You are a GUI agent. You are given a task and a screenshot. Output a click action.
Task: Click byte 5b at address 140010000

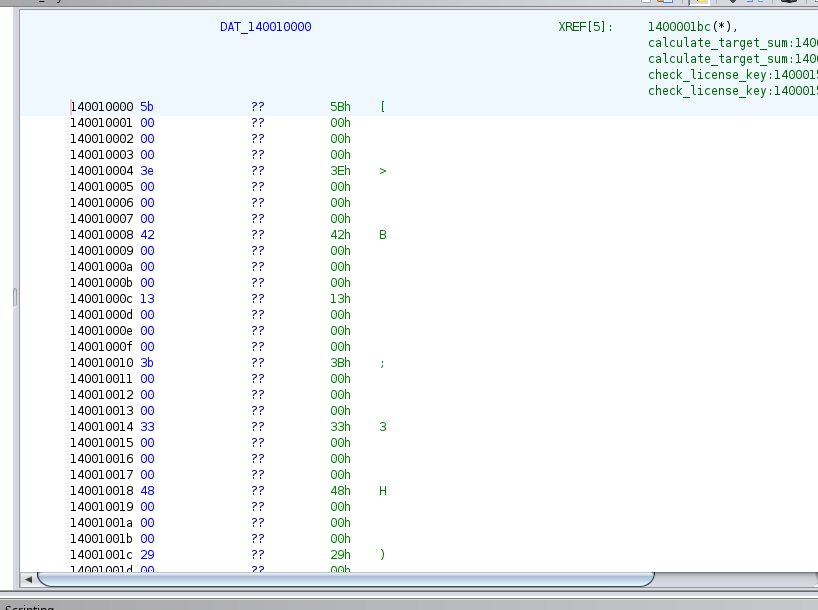pyautogui.click(x=147, y=107)
